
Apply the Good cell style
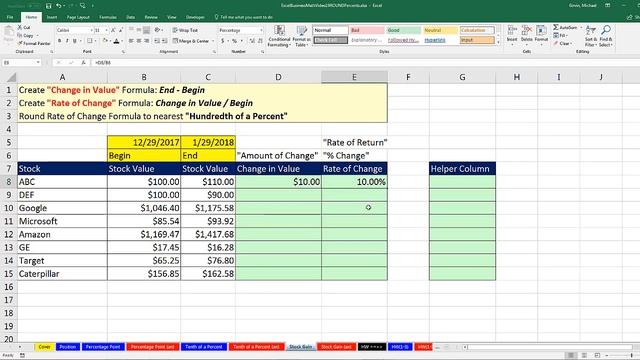pyautogui.click(x=403, y=30)
